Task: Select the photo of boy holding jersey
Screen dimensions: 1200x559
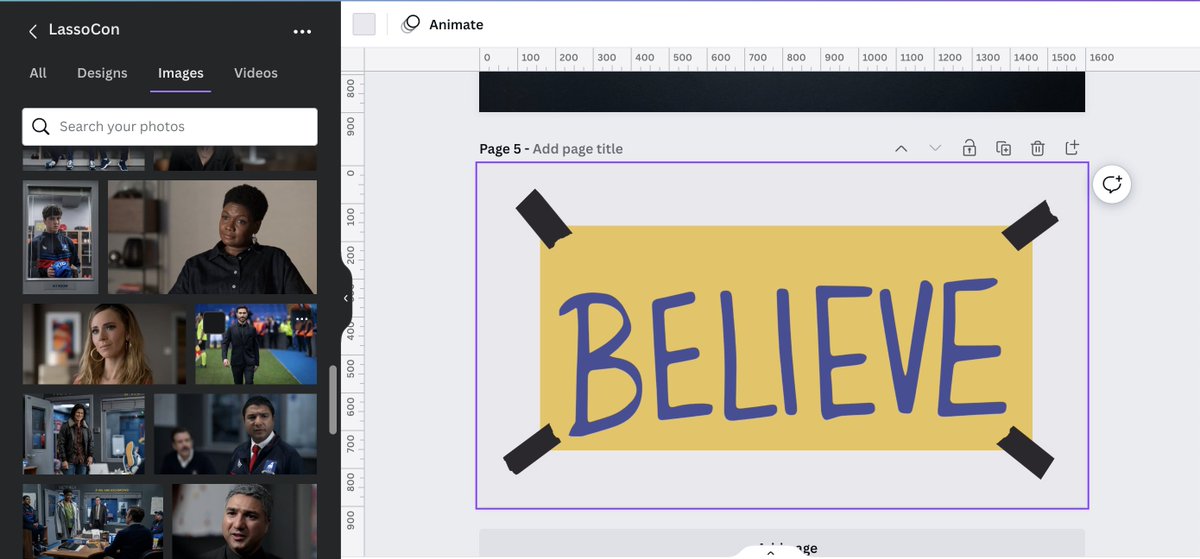Action: (x=60, y=237)
